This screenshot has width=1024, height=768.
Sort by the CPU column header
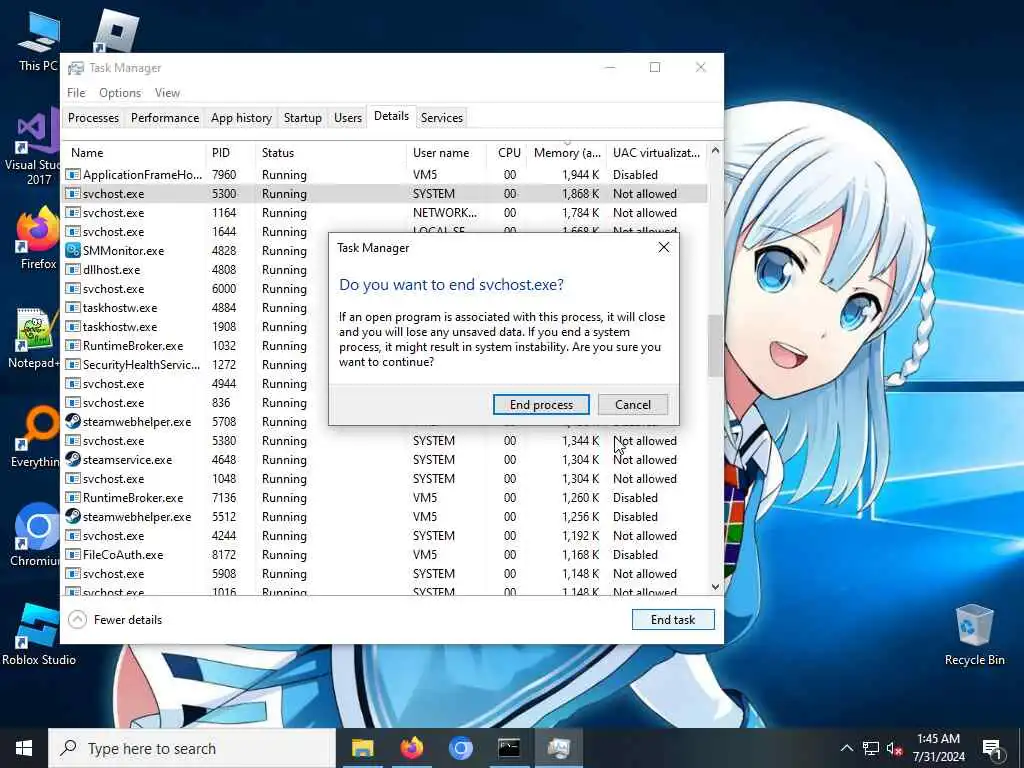pos(509,153)
